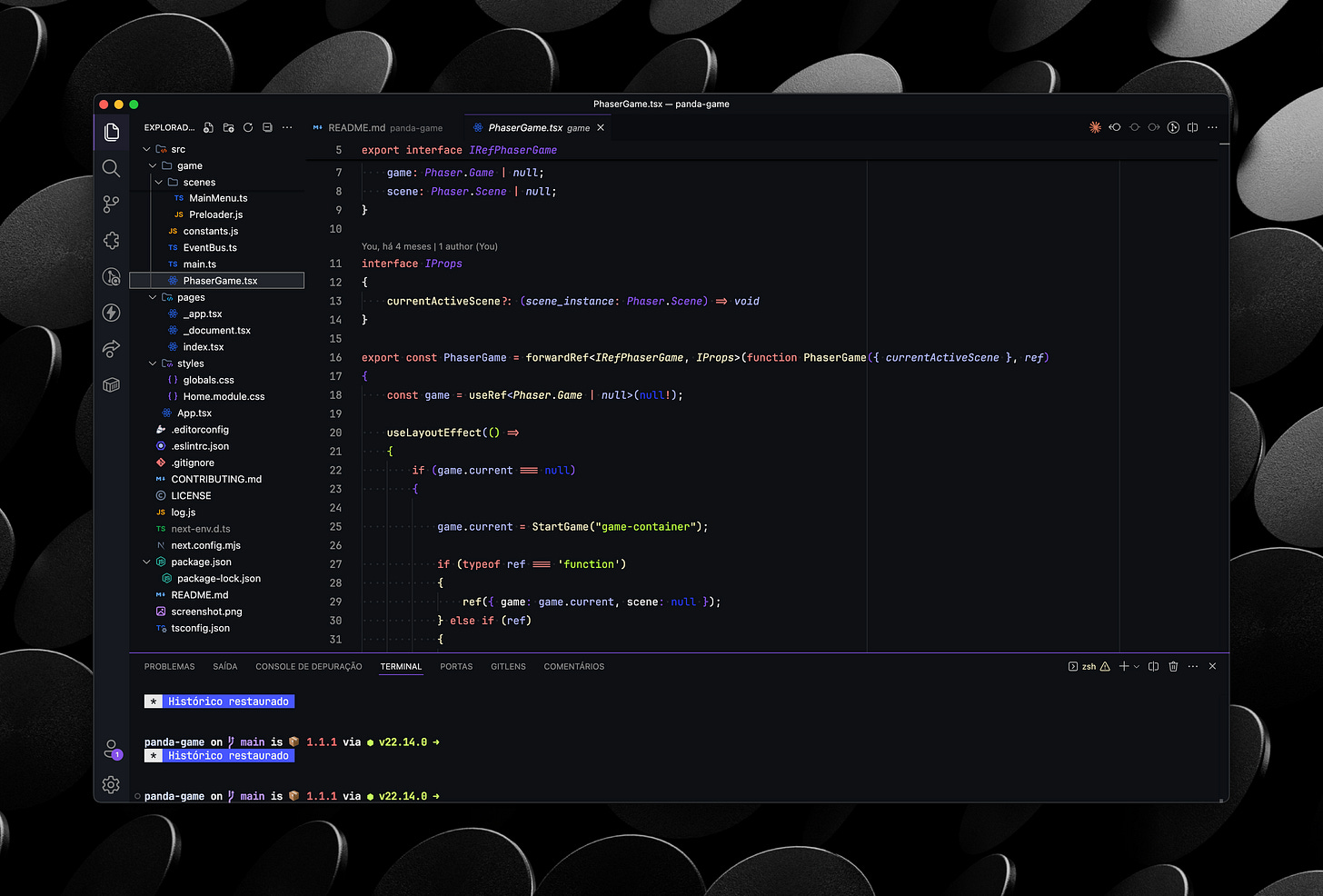Select the PhaserGame.tsx editor tab
Image resolution: width=1323 pixels, height=896 pixels.
538,128
